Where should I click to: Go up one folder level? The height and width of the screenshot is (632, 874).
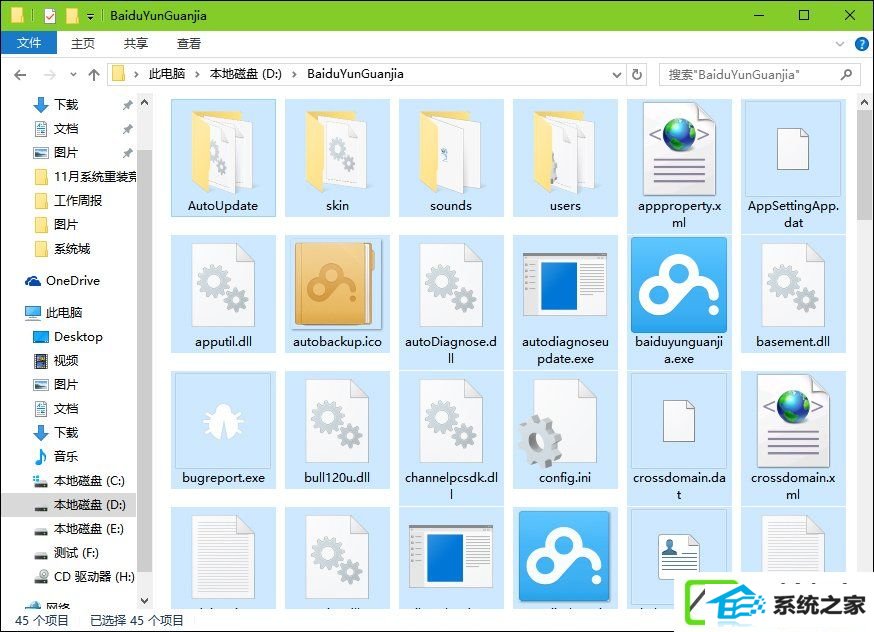tap(94, 74)
